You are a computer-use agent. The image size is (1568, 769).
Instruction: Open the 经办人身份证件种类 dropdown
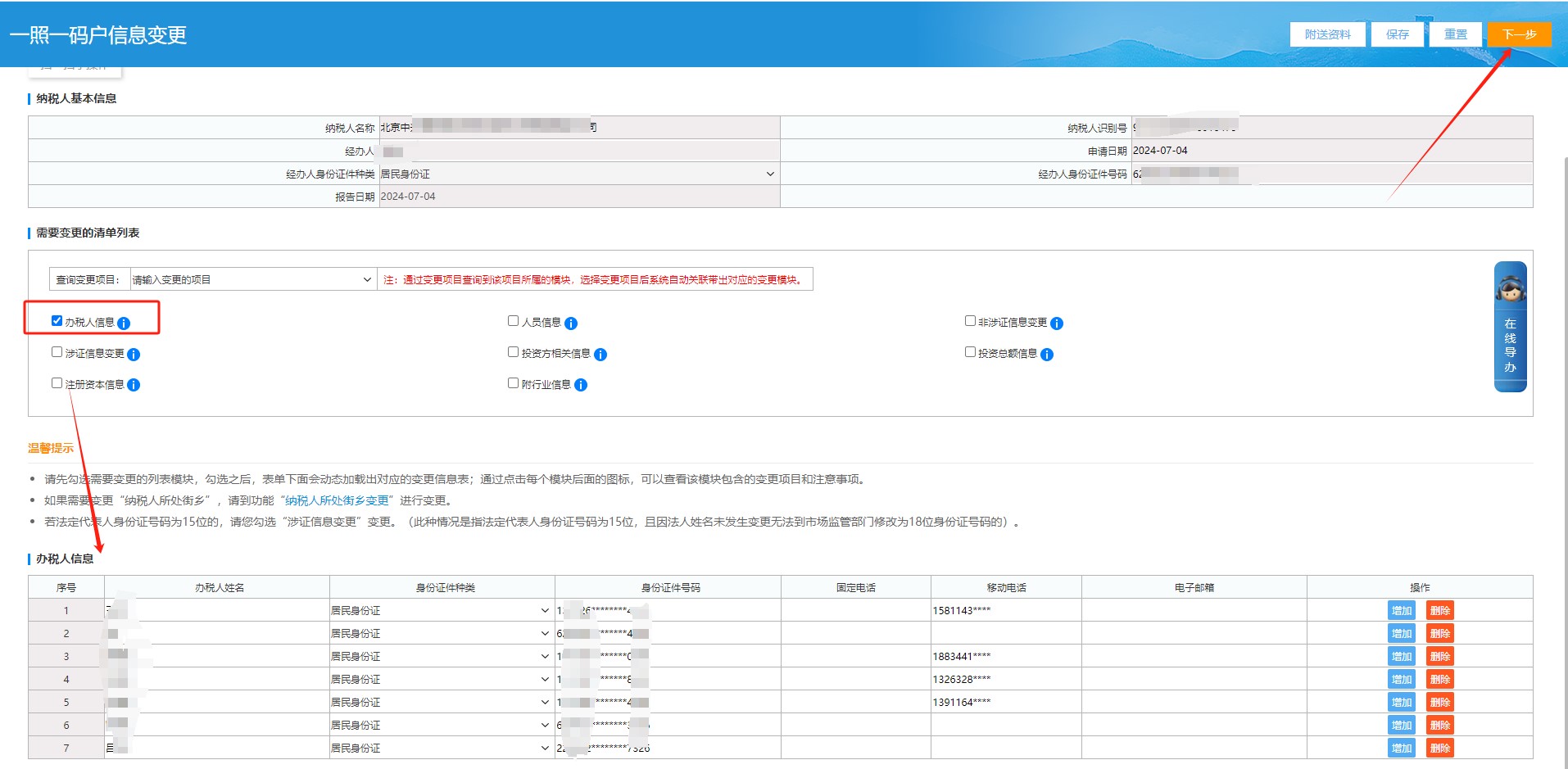tap(578, 174)
